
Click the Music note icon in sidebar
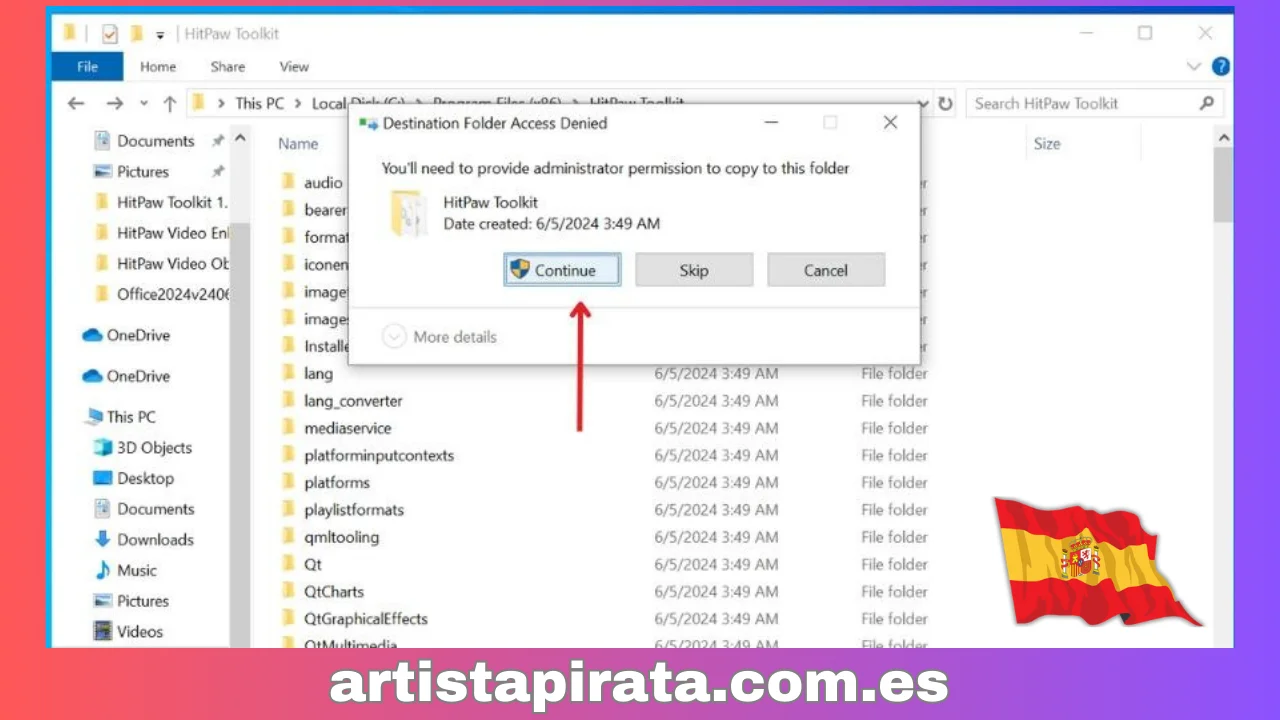click(102, 570)
